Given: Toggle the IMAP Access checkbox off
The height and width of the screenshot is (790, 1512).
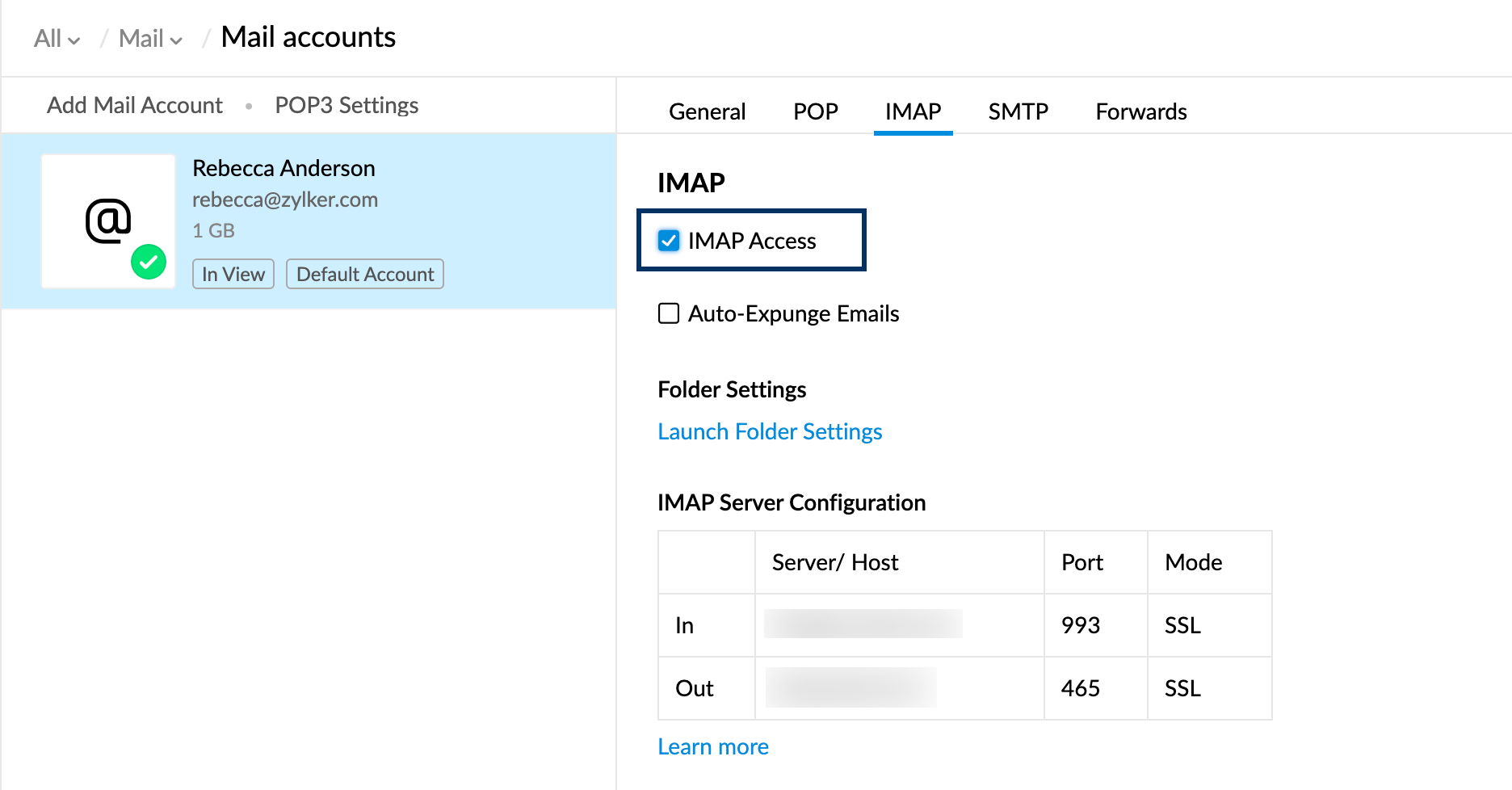Looking at the screenshot, I should (x=669, y=240).
